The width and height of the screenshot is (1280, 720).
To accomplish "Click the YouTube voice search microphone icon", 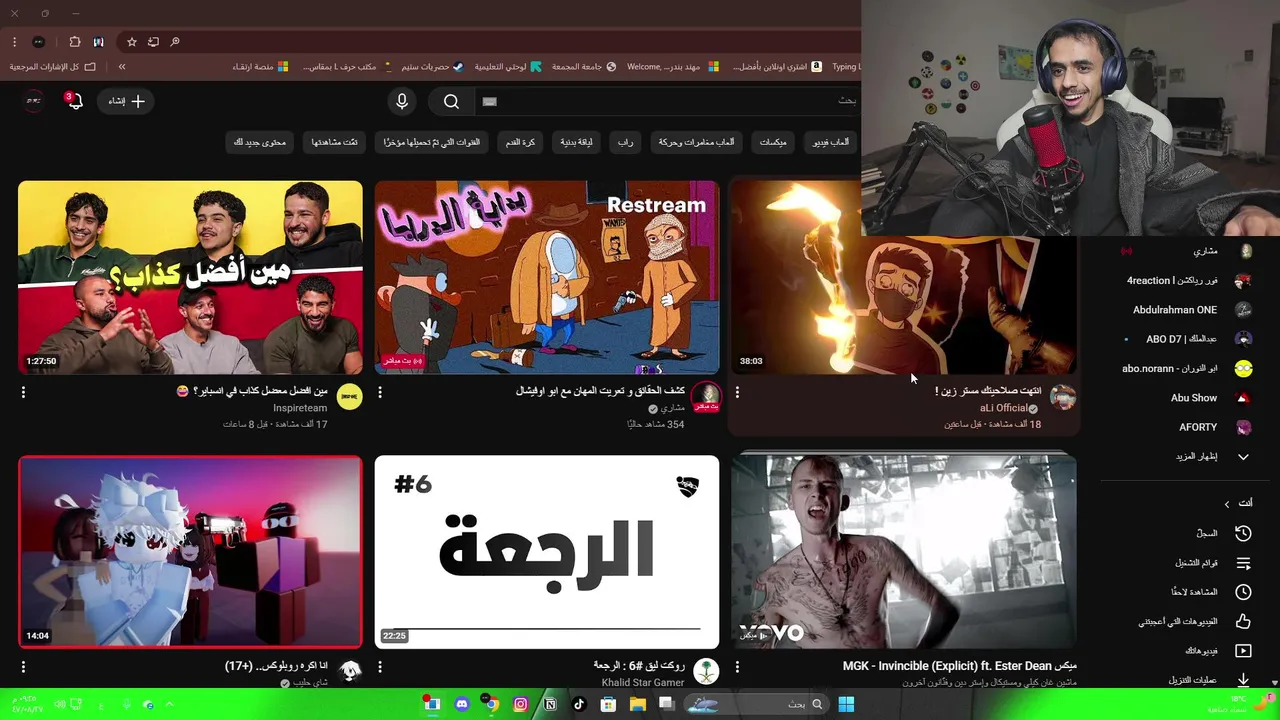I will click(x=402, y=101).
